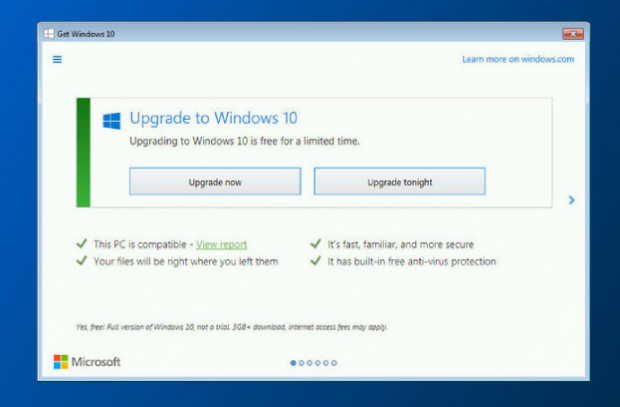620x407 pixels.
Task: Click 'It's fast, familiar, and more secure' text
Action: click(x=400, y=244)
